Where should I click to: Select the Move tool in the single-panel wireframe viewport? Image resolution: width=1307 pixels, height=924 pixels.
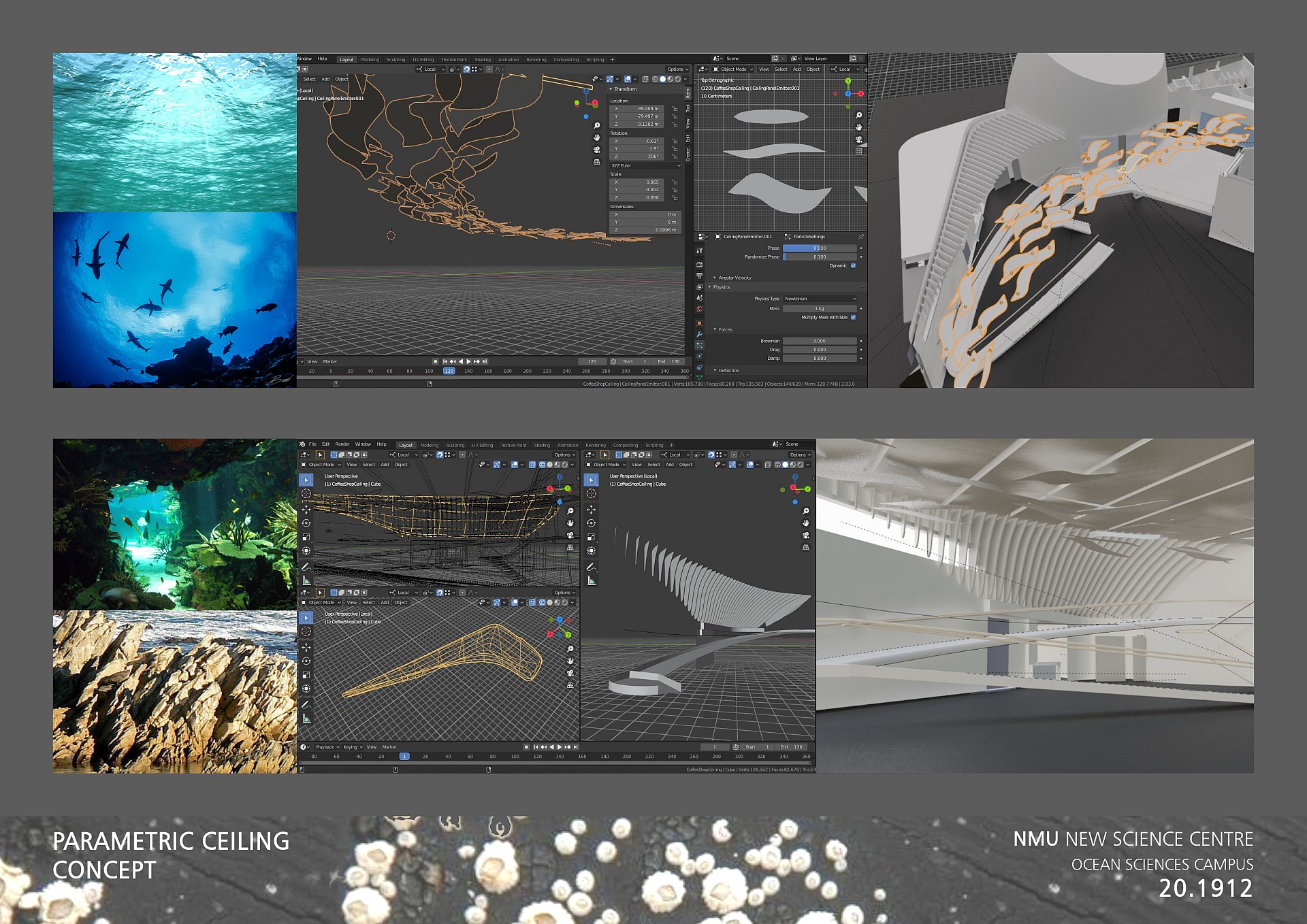coord(306,647)
